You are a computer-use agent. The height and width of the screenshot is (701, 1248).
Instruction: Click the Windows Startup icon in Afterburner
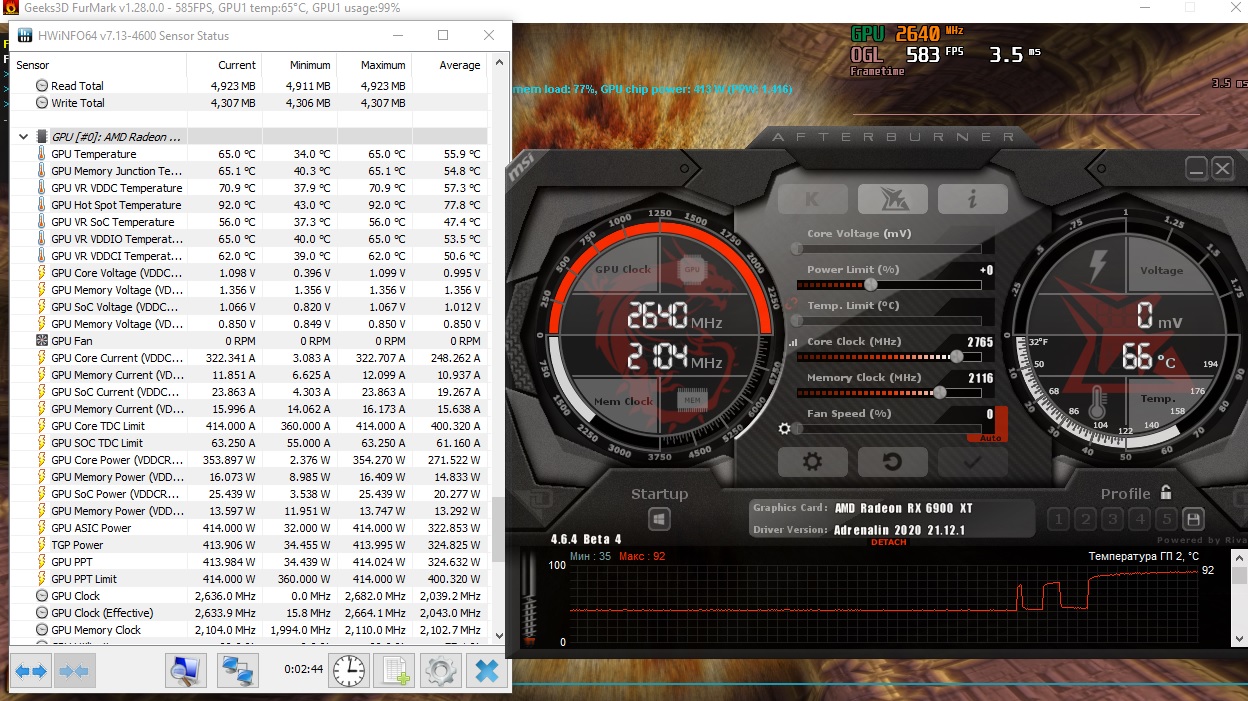(x=659, y=519)
